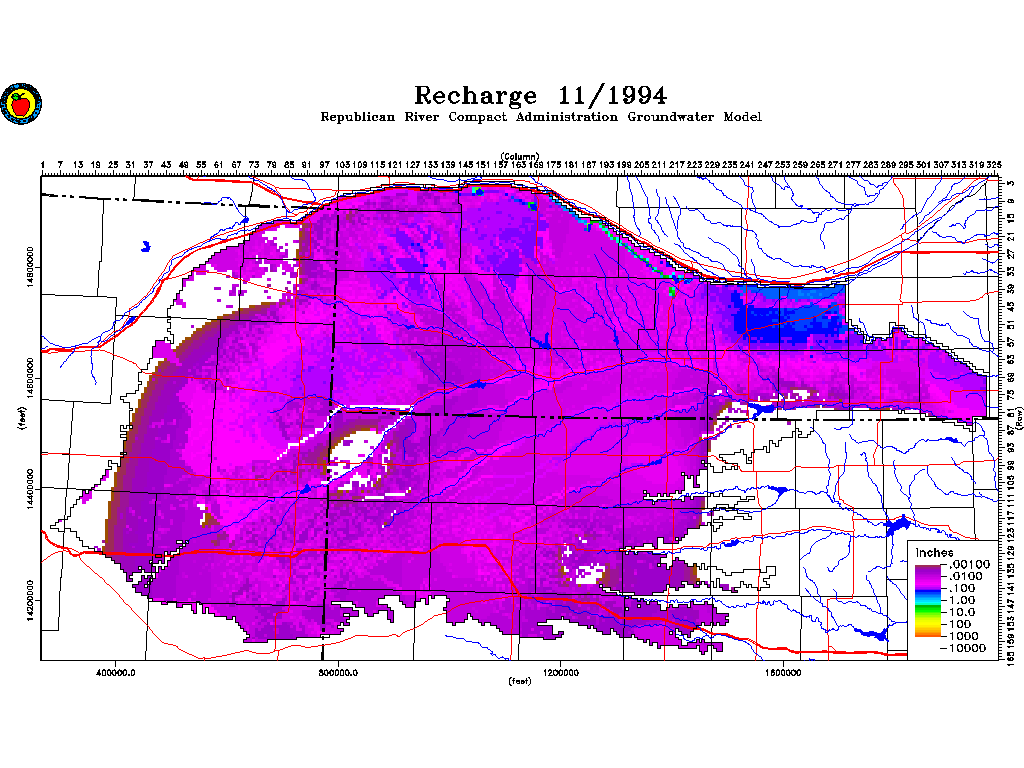The image size is (1024, 768).
Task: Click the '14600000' y-axis label
Action: coord(31,377)
